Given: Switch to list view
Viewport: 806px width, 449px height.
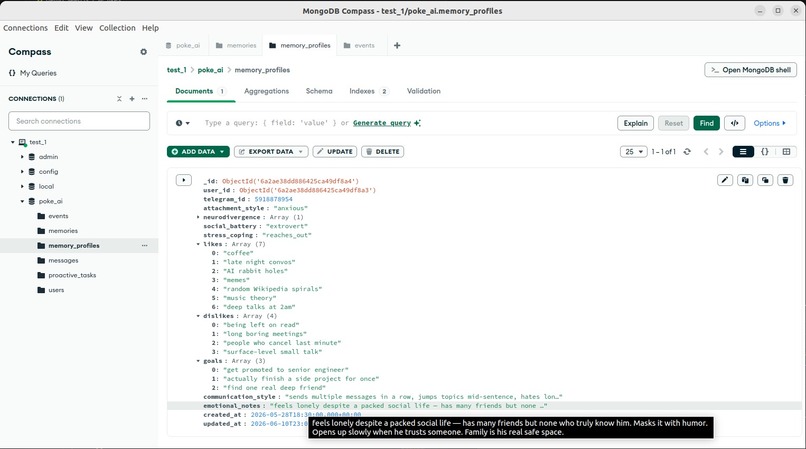Looking at the screenshot, I should 743,152.
